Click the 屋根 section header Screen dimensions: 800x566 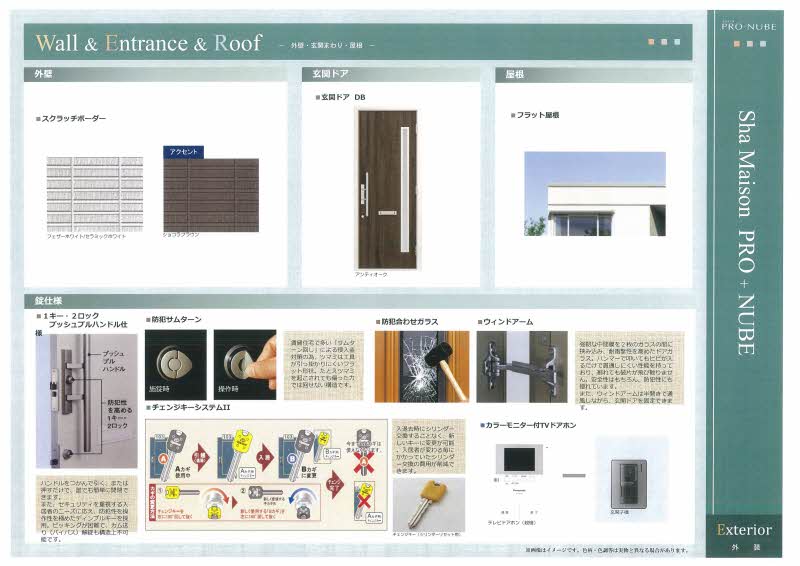click(512, 75)
